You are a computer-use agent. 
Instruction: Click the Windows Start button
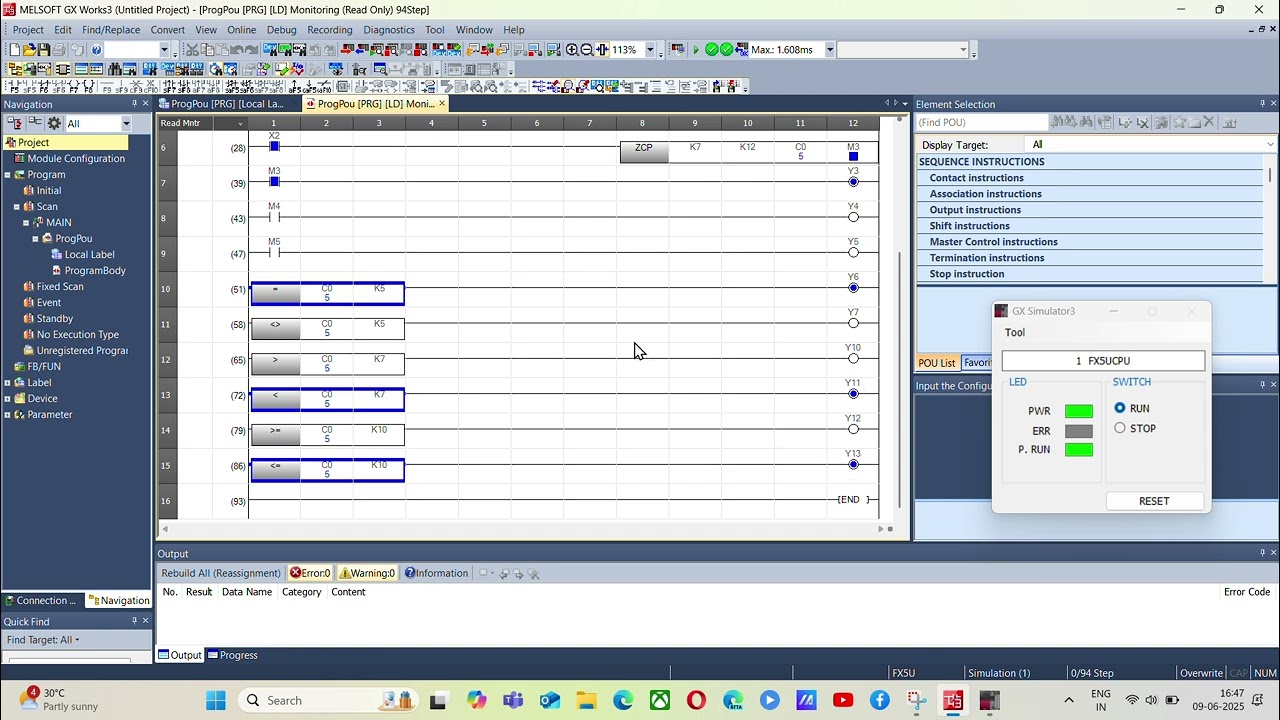tap(216, 700)
